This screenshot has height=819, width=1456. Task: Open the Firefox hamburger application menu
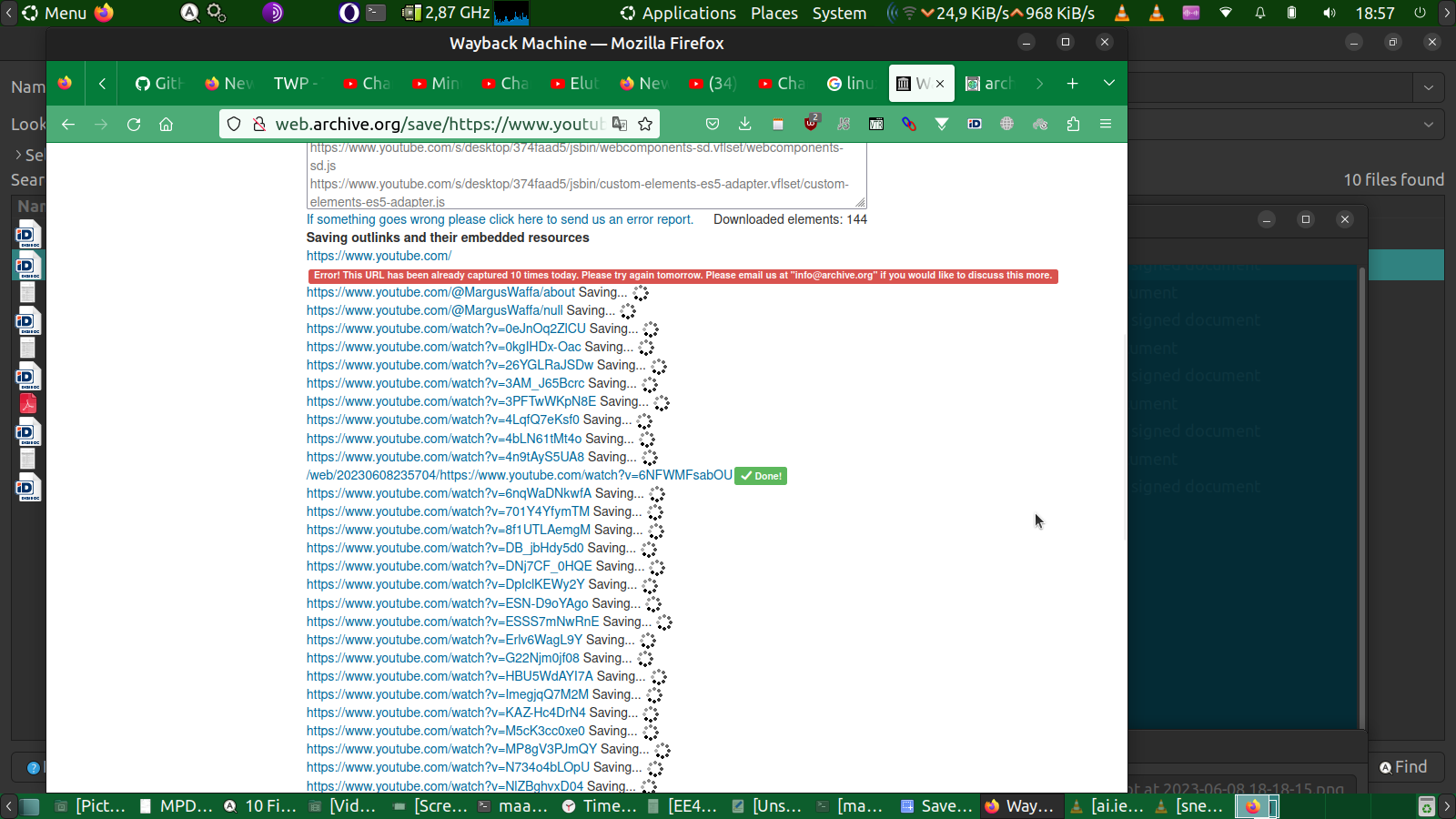1106,124
